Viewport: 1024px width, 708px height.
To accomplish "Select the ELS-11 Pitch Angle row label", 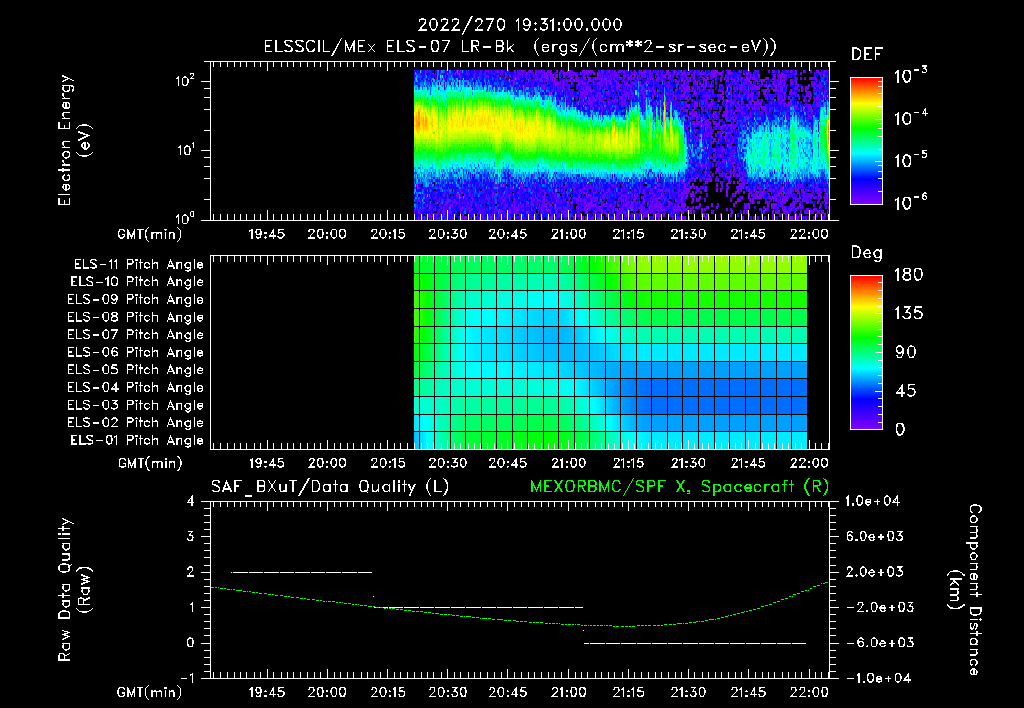I will click(138, 265).
